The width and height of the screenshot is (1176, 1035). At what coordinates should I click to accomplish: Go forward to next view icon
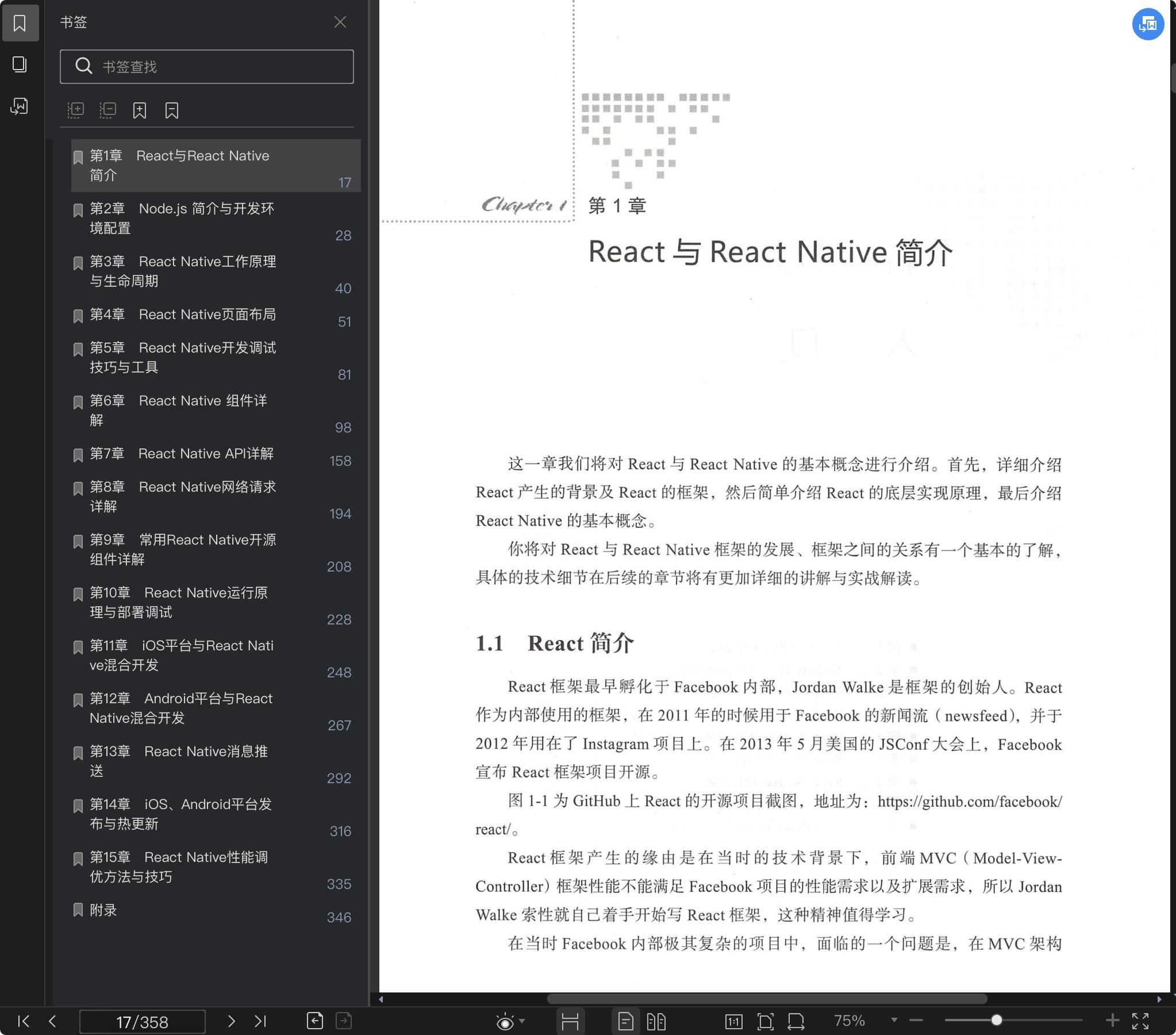tap(344, 1021)
